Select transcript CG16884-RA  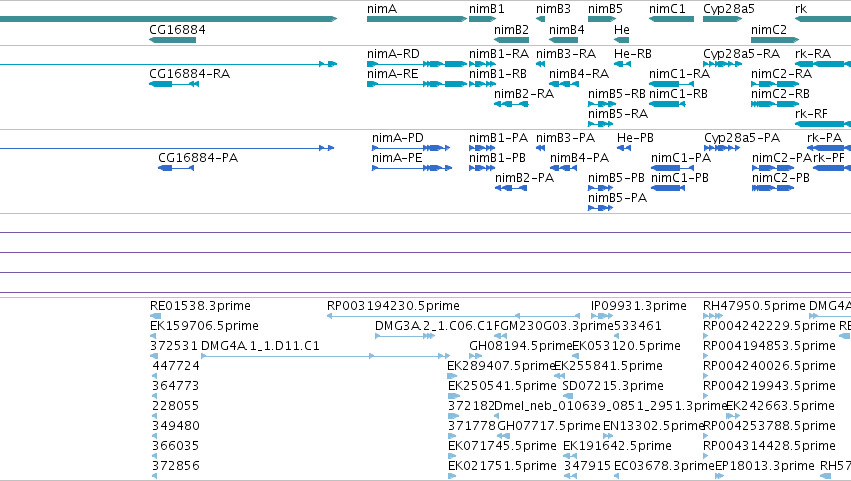(174, 84)
